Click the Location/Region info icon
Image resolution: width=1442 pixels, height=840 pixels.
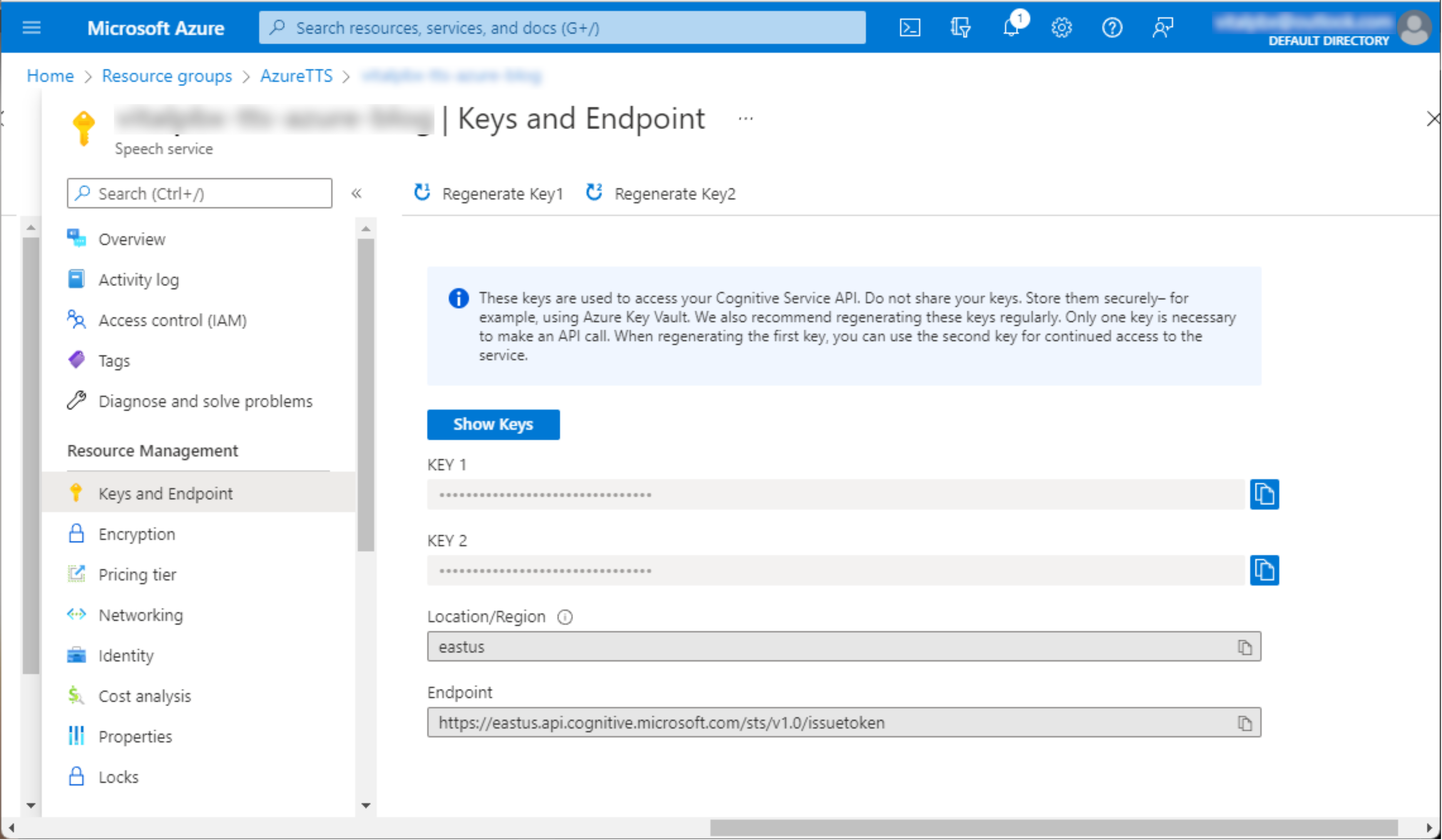point(565,617)
